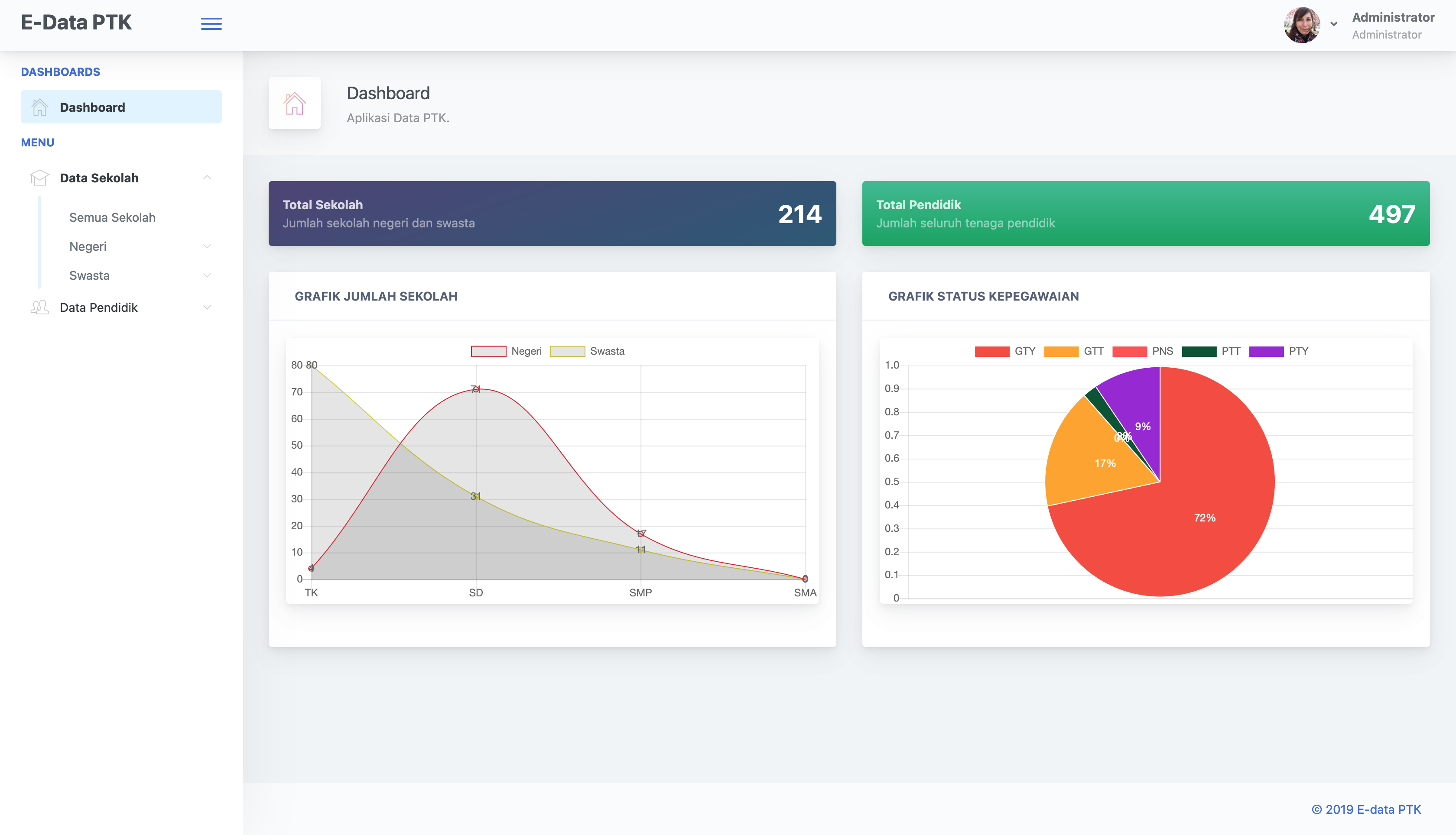Viewport: 1456px width, 835px height.
Task: Click the Swasta SMP data point 11
Action: [641, 550]
